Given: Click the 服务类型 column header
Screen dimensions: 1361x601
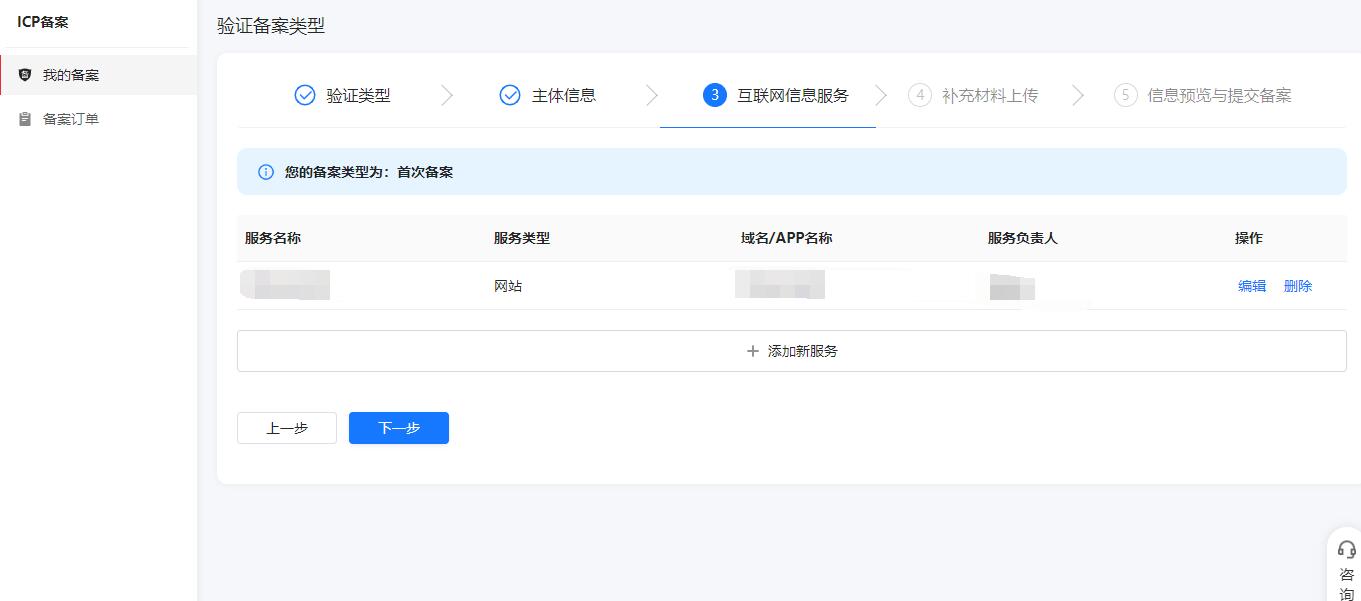Looking at the screenshot, I should coord(522,238).
